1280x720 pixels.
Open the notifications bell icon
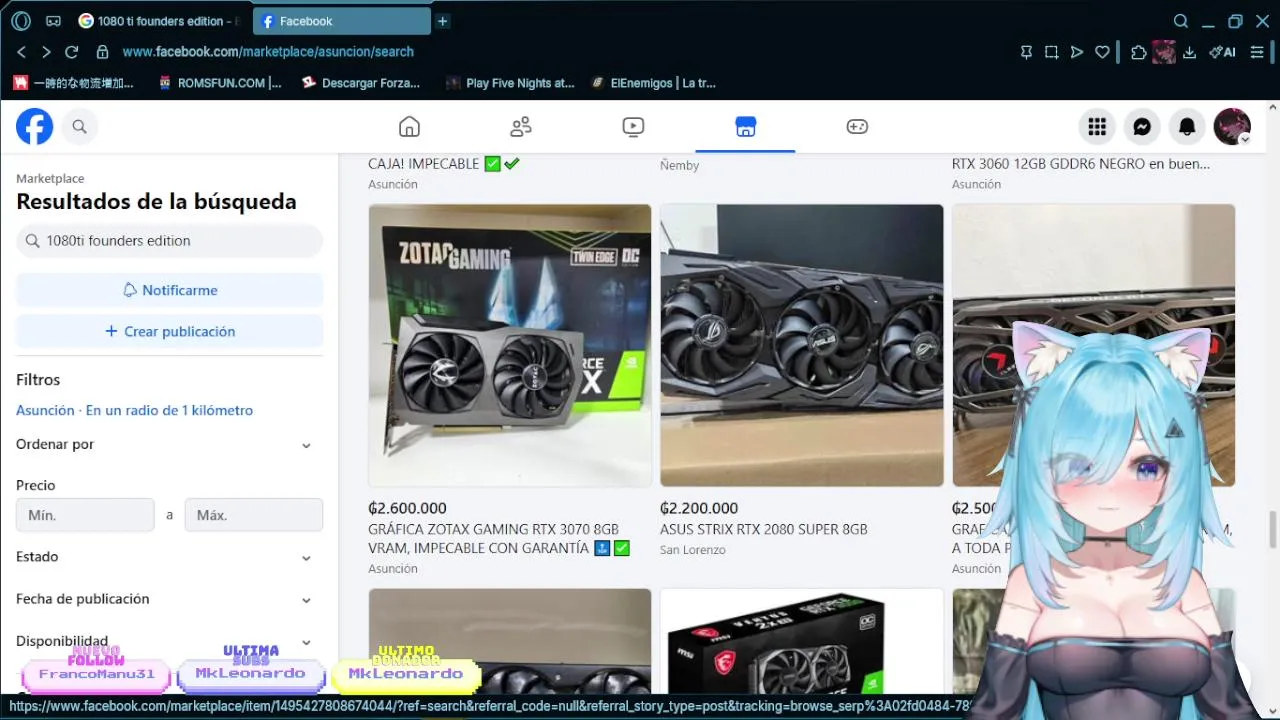tap(1187, 127)
